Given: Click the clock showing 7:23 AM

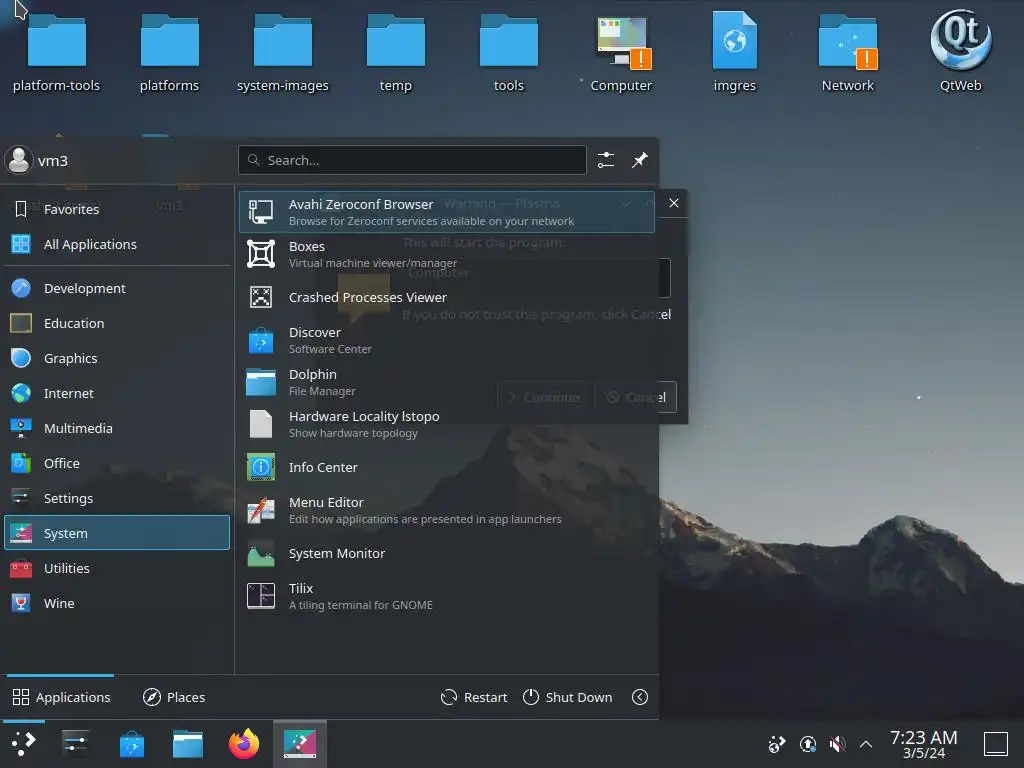Looking at the screenshot, I should pos(923,744).
